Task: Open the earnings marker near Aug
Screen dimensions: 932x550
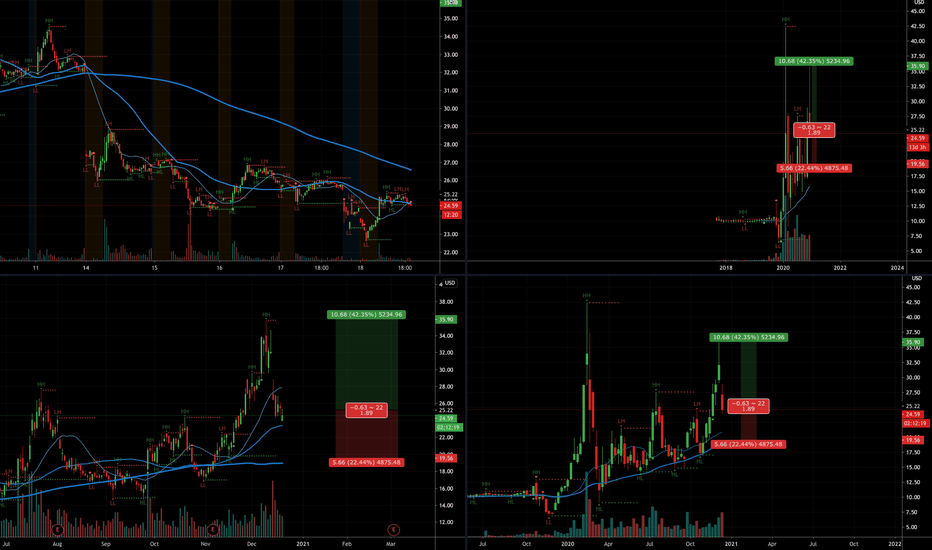Action: click(x=58, y=529)
